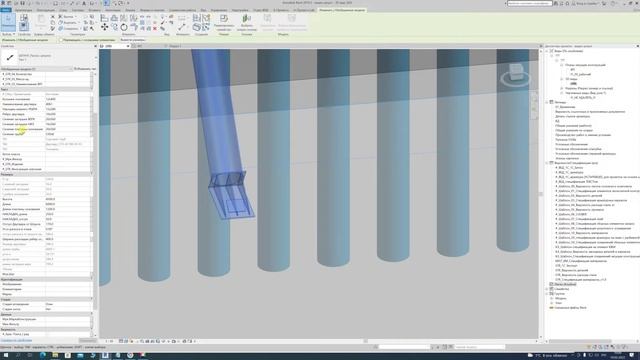Select '{3D}' view in project browser
The height and width of the screenshot is (360, 640).
tap(573, 84)
